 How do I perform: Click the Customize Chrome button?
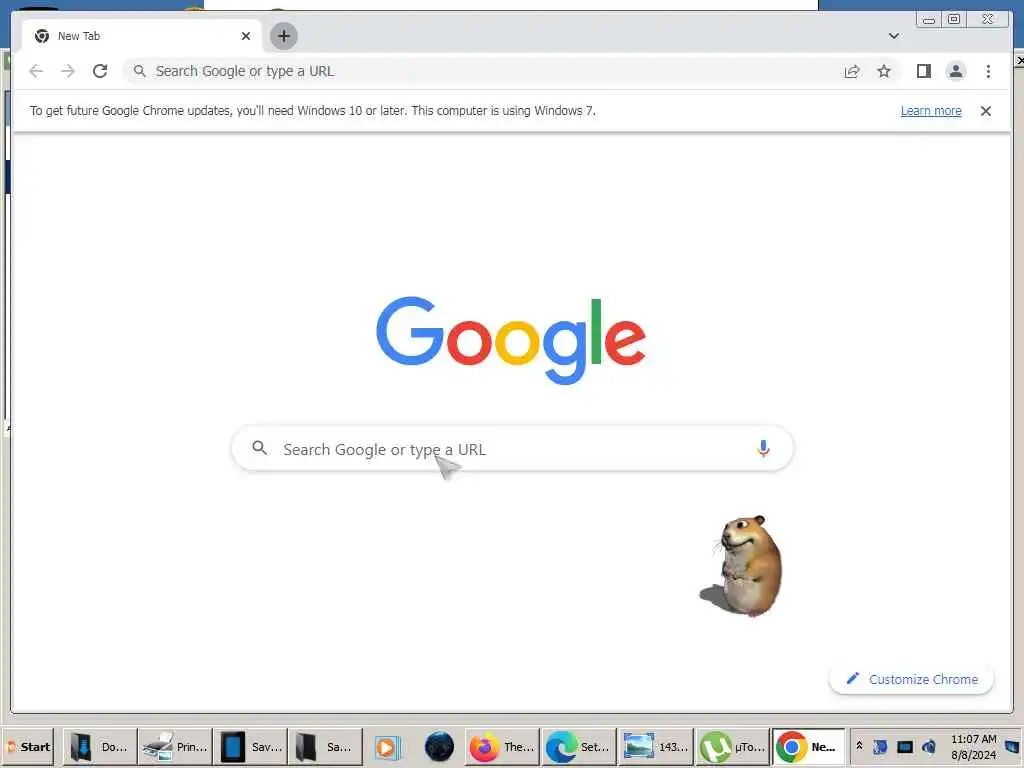point(912,679)
